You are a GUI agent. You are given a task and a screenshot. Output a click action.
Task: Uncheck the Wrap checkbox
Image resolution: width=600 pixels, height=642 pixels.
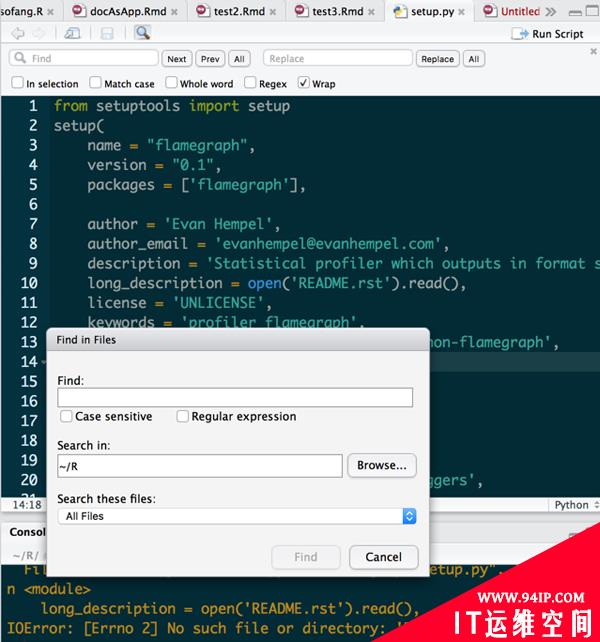(303, 82)
